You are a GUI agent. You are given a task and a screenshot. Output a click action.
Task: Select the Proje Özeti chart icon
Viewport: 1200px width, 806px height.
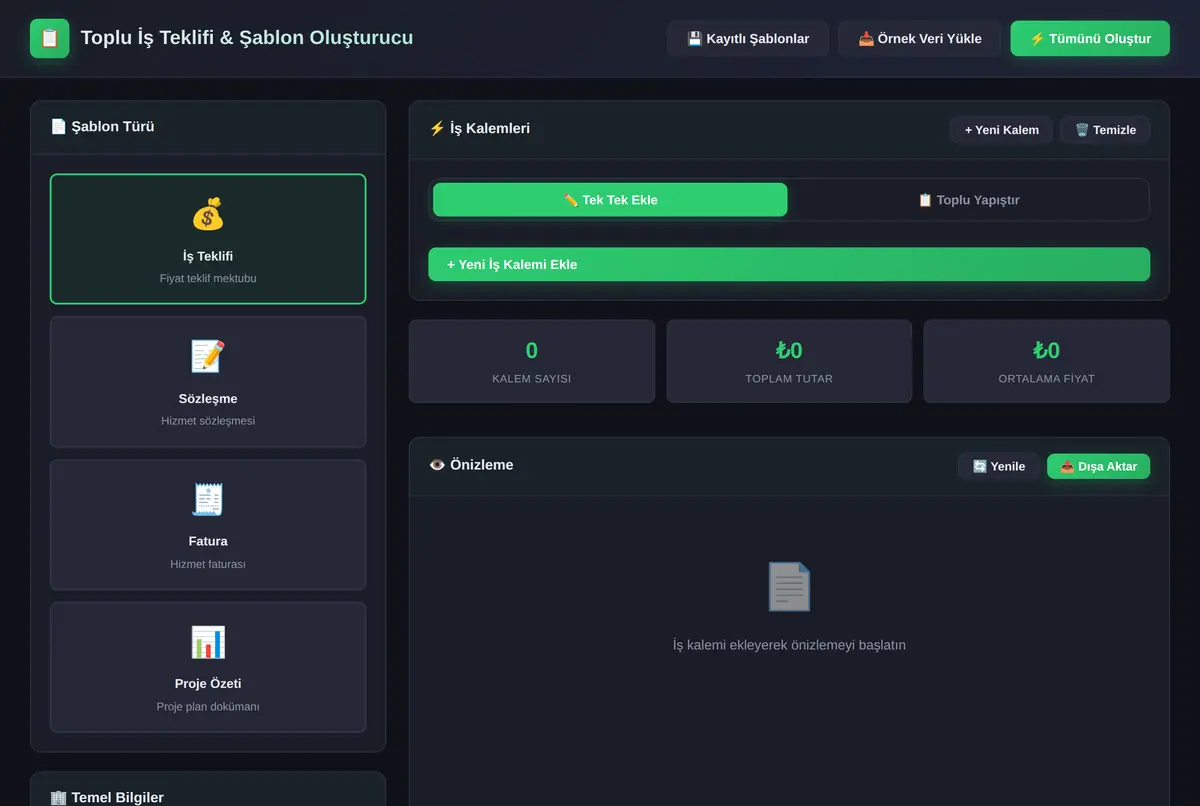pyautogui.click(x=208, y=642)
